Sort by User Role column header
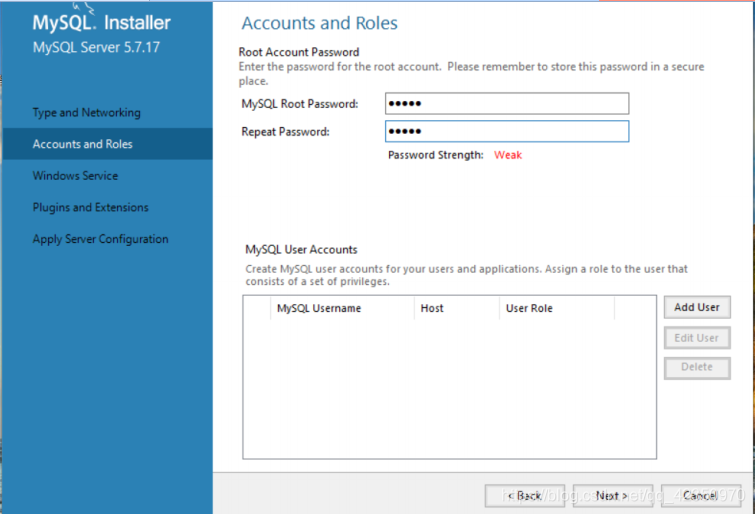The height and width of the screenshot is (514, 755). (557, 308)
